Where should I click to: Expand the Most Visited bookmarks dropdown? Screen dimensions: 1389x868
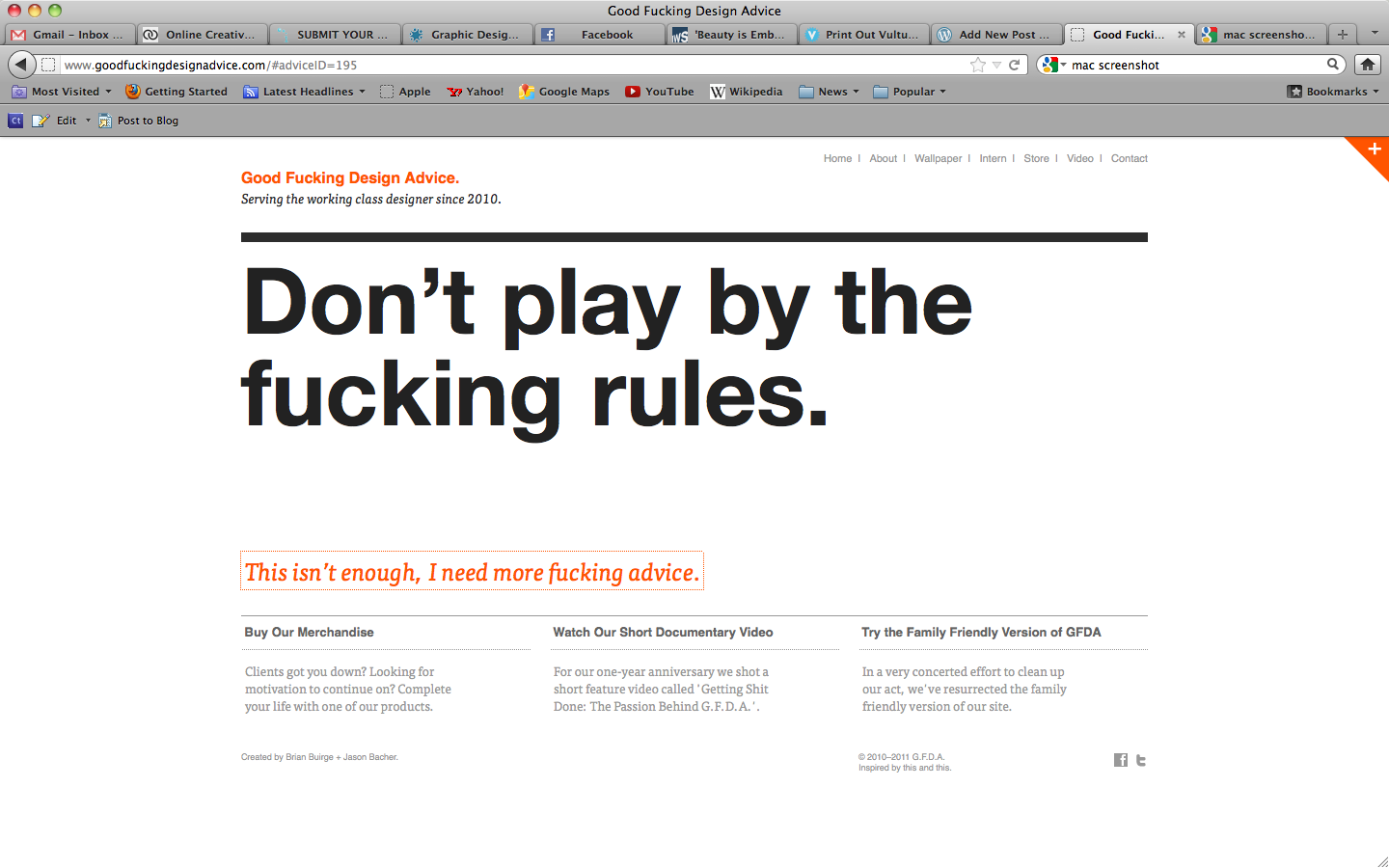coord(63,92)
